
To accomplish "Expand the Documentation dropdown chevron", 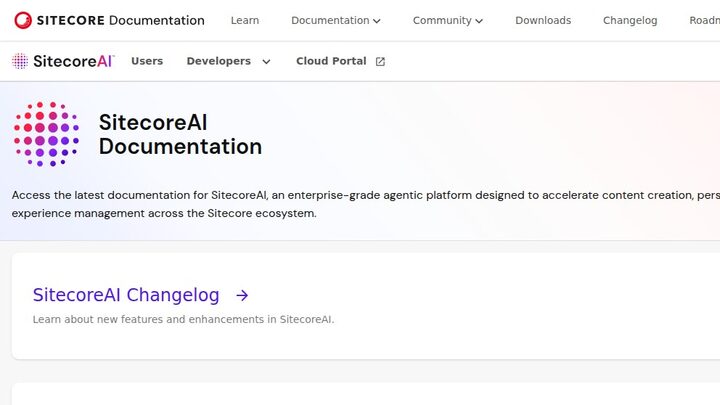I will point(377,21).
